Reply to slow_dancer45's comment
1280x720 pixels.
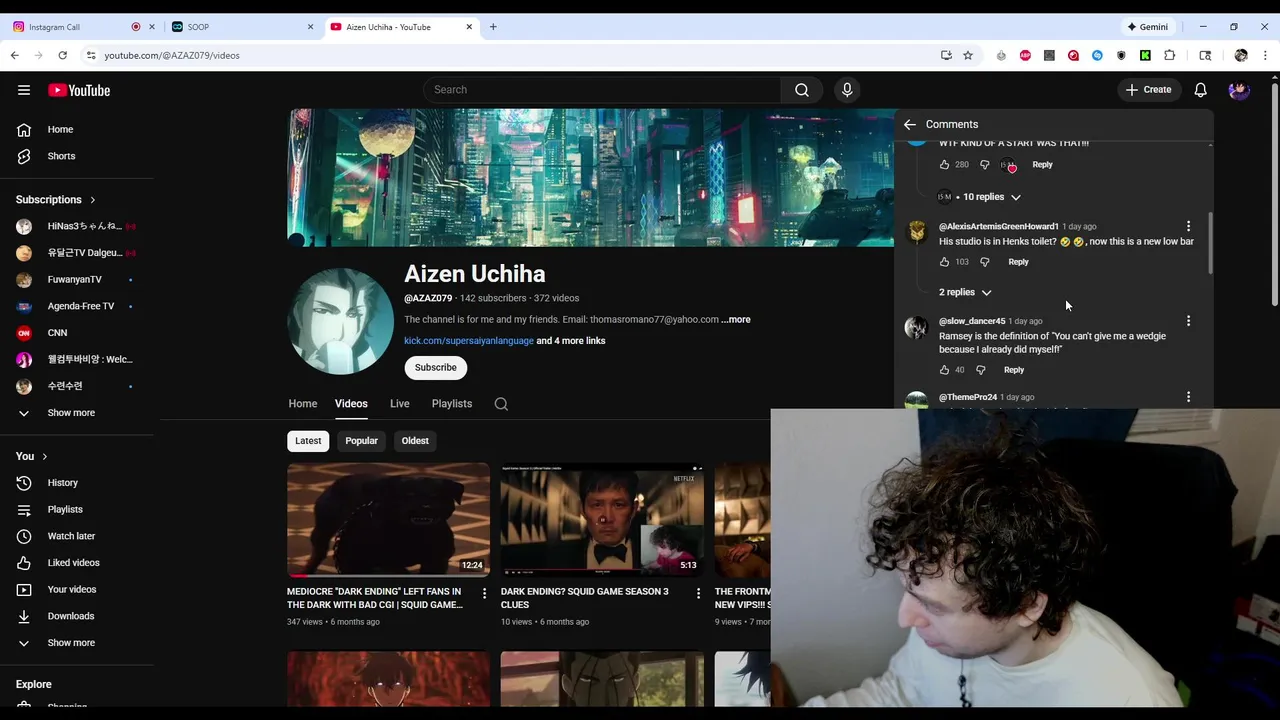click(1014, 370)
